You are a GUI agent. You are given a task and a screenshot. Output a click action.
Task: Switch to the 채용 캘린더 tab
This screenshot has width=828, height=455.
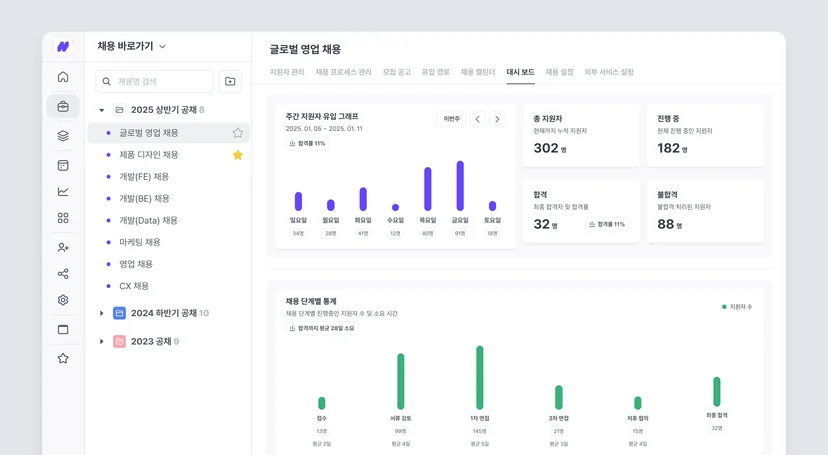tap(478, 72)
